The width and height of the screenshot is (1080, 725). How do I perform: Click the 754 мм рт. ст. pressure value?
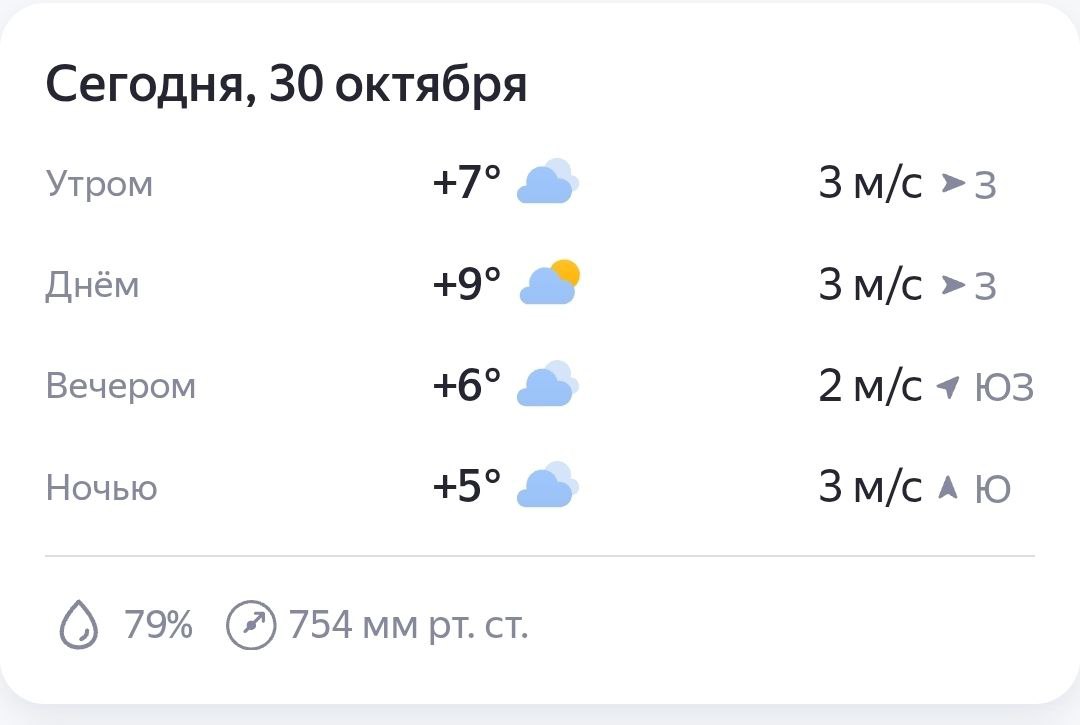408,626
